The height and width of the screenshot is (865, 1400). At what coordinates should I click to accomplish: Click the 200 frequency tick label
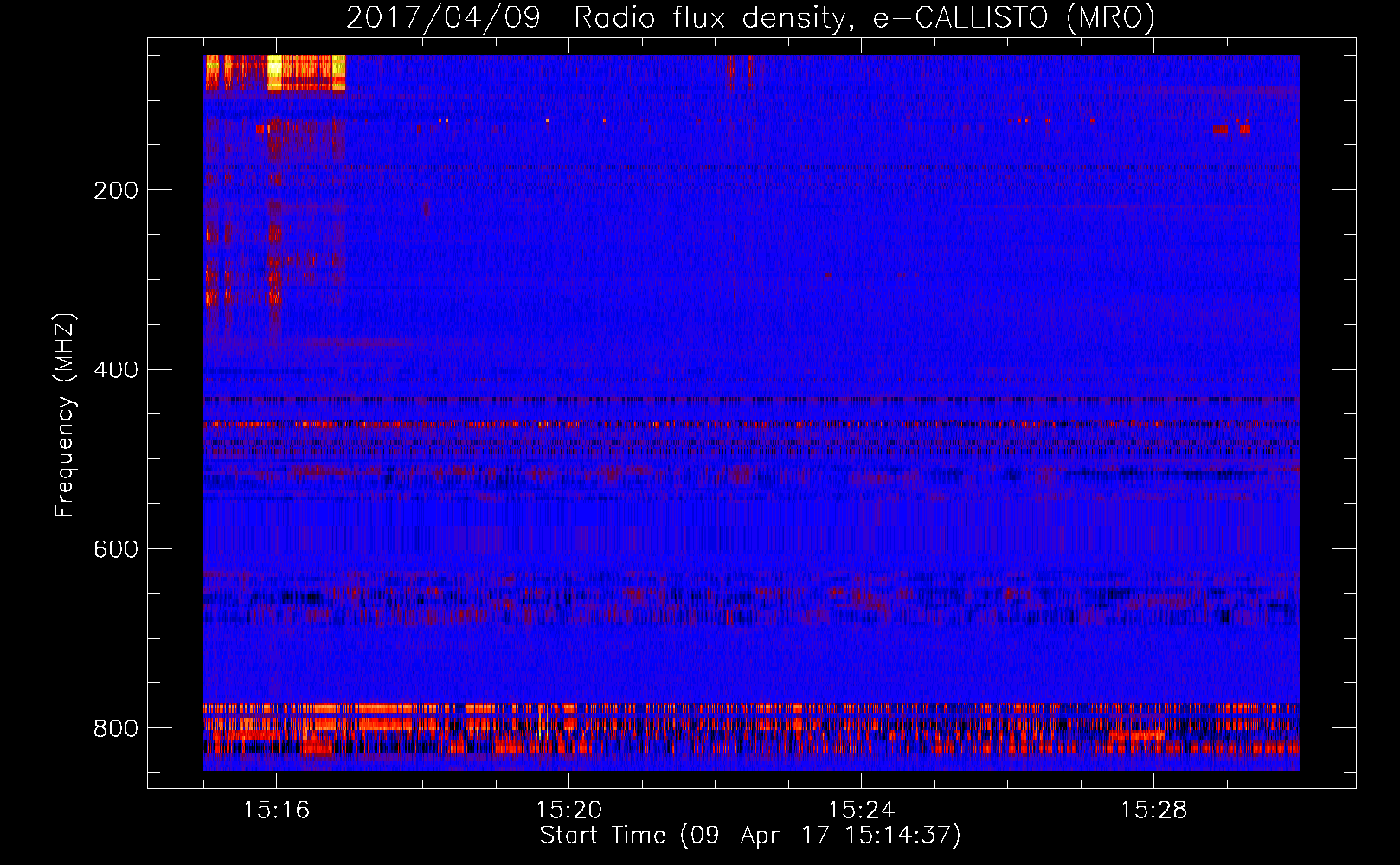tap(116, 190)
